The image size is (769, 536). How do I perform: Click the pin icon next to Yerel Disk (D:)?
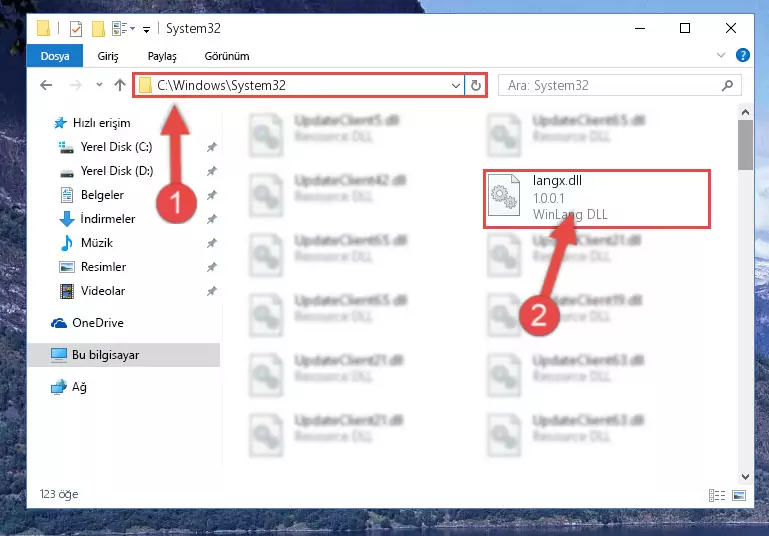pyautogui.click(x=211, y=171)
